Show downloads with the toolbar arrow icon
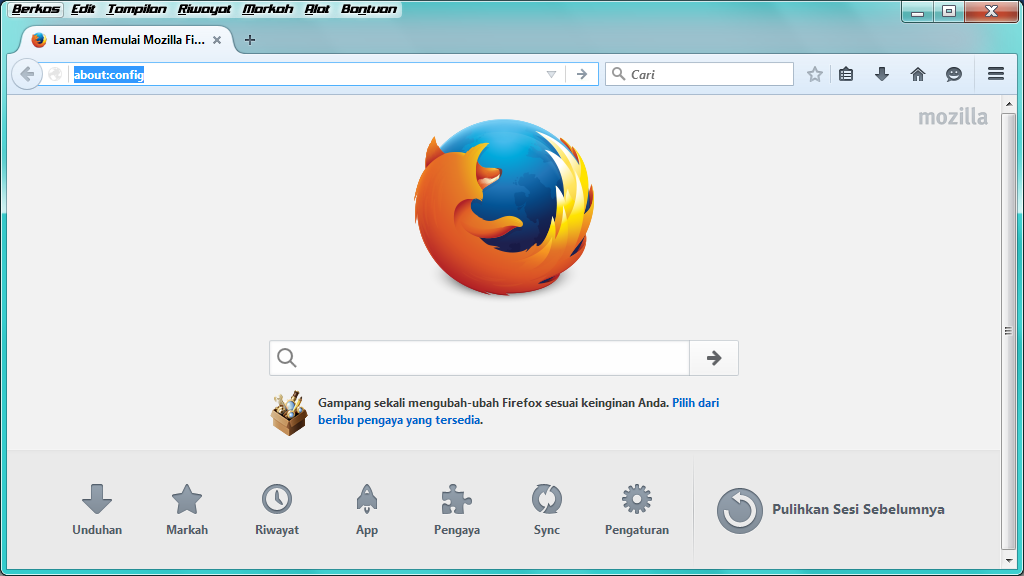Viewport: 1024px width, 576px height. click(881, 74)
